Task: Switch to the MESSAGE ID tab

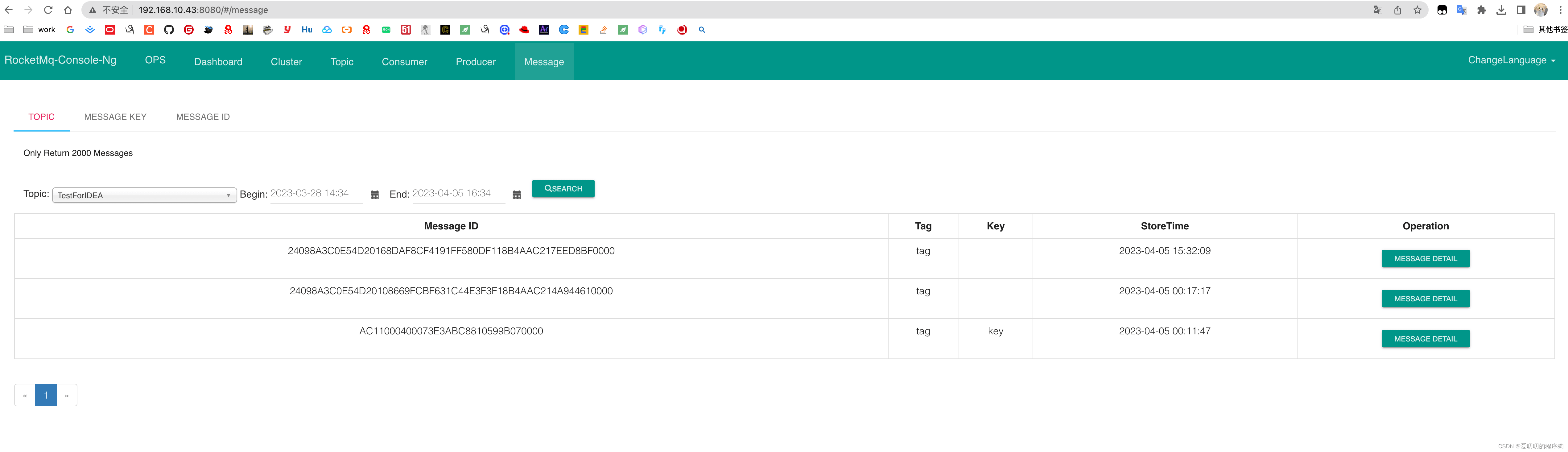Action: coord(203,117)
